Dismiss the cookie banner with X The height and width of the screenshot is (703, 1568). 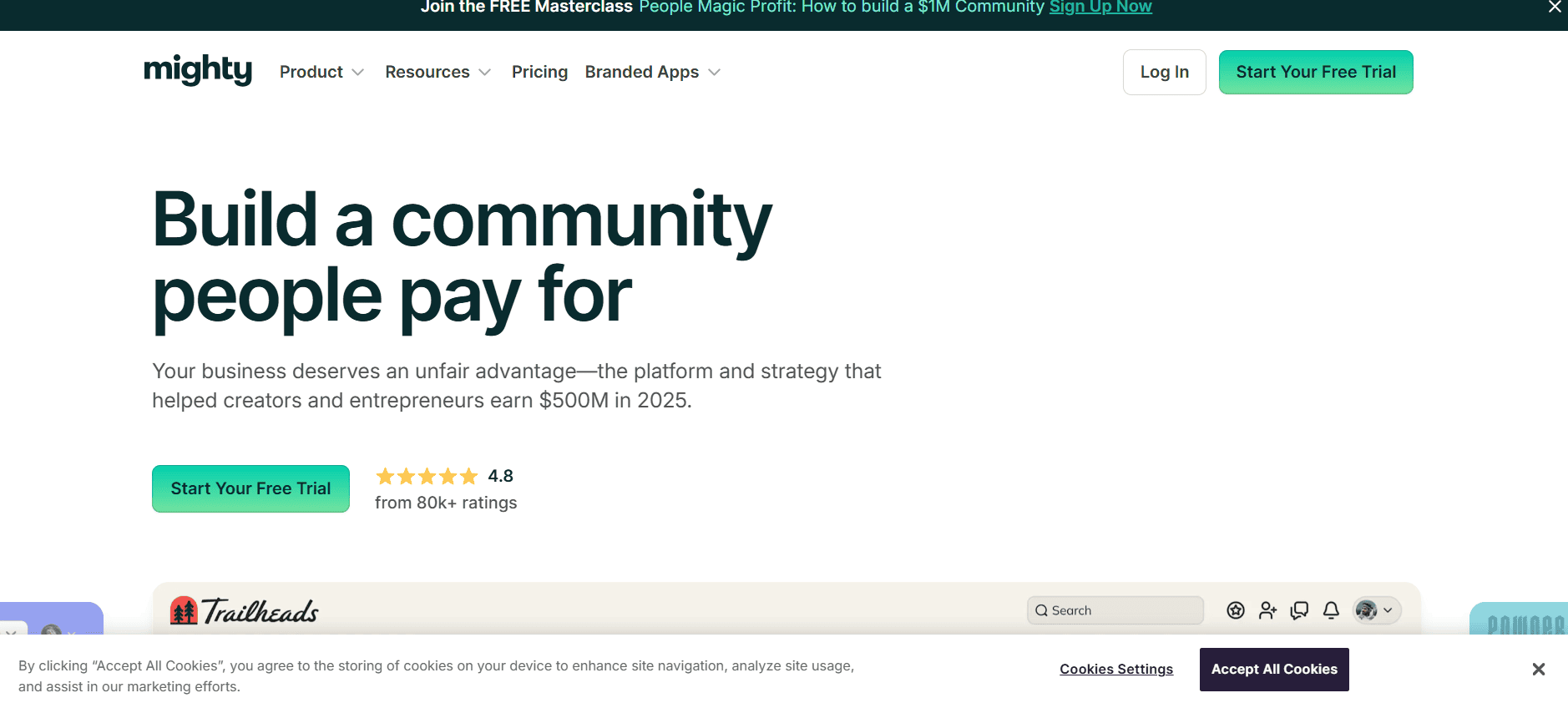1538,669
